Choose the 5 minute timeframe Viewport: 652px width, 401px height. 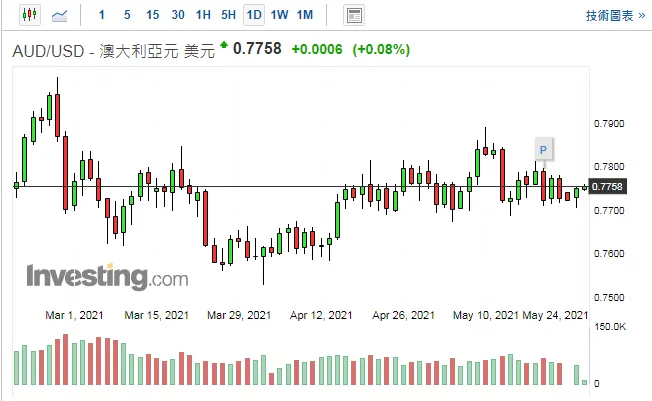pyautogui.click(x=127, y=15)
